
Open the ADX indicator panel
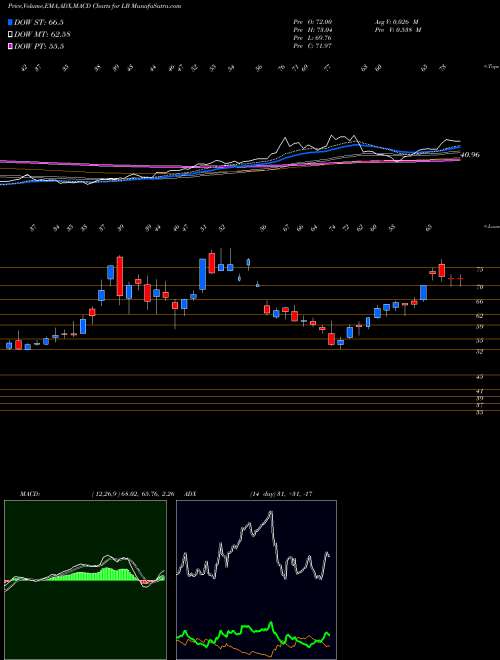click(x=256, y=580)
